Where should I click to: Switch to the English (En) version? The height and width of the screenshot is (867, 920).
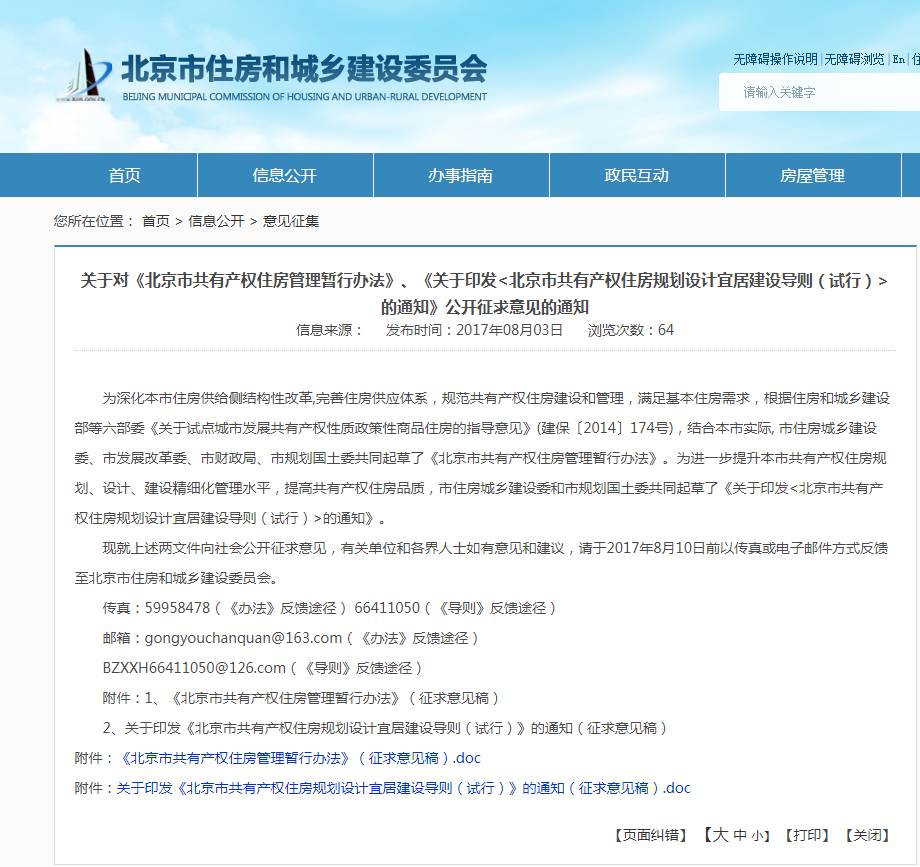click(x=898, y=59)
